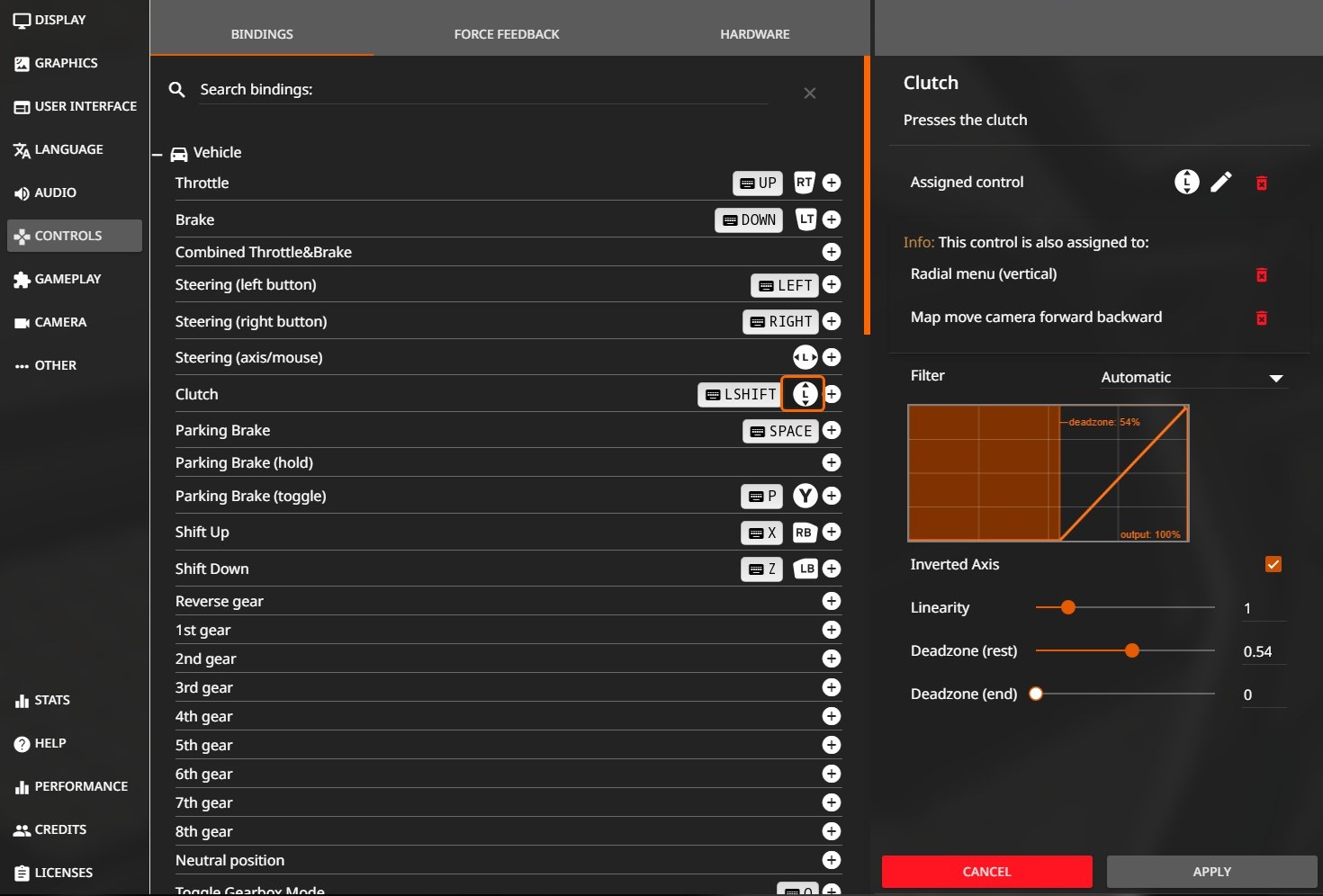Switch to the Bindings tab

262,34
